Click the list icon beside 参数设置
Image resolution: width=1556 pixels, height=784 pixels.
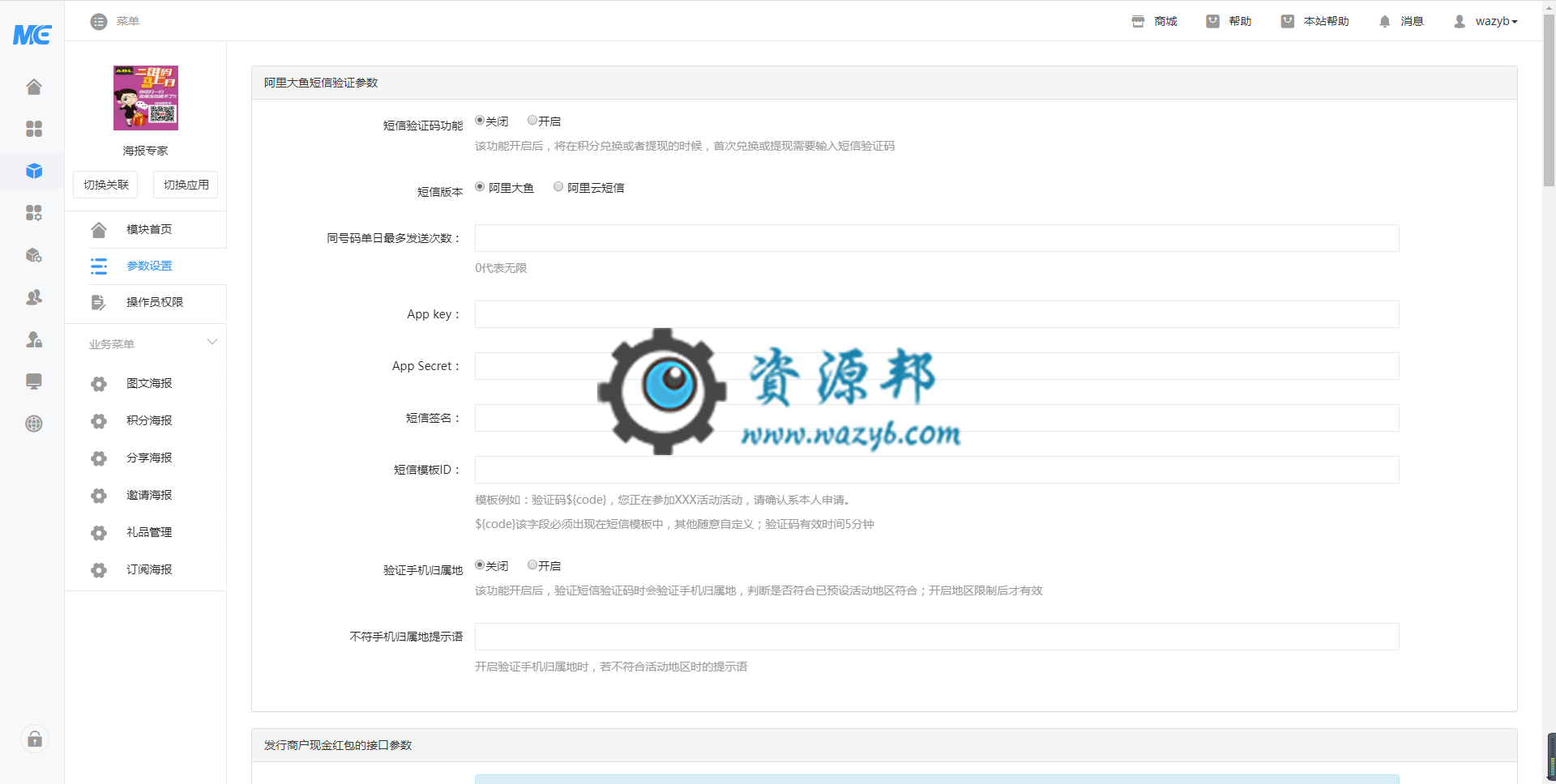[x=99, y=266]
